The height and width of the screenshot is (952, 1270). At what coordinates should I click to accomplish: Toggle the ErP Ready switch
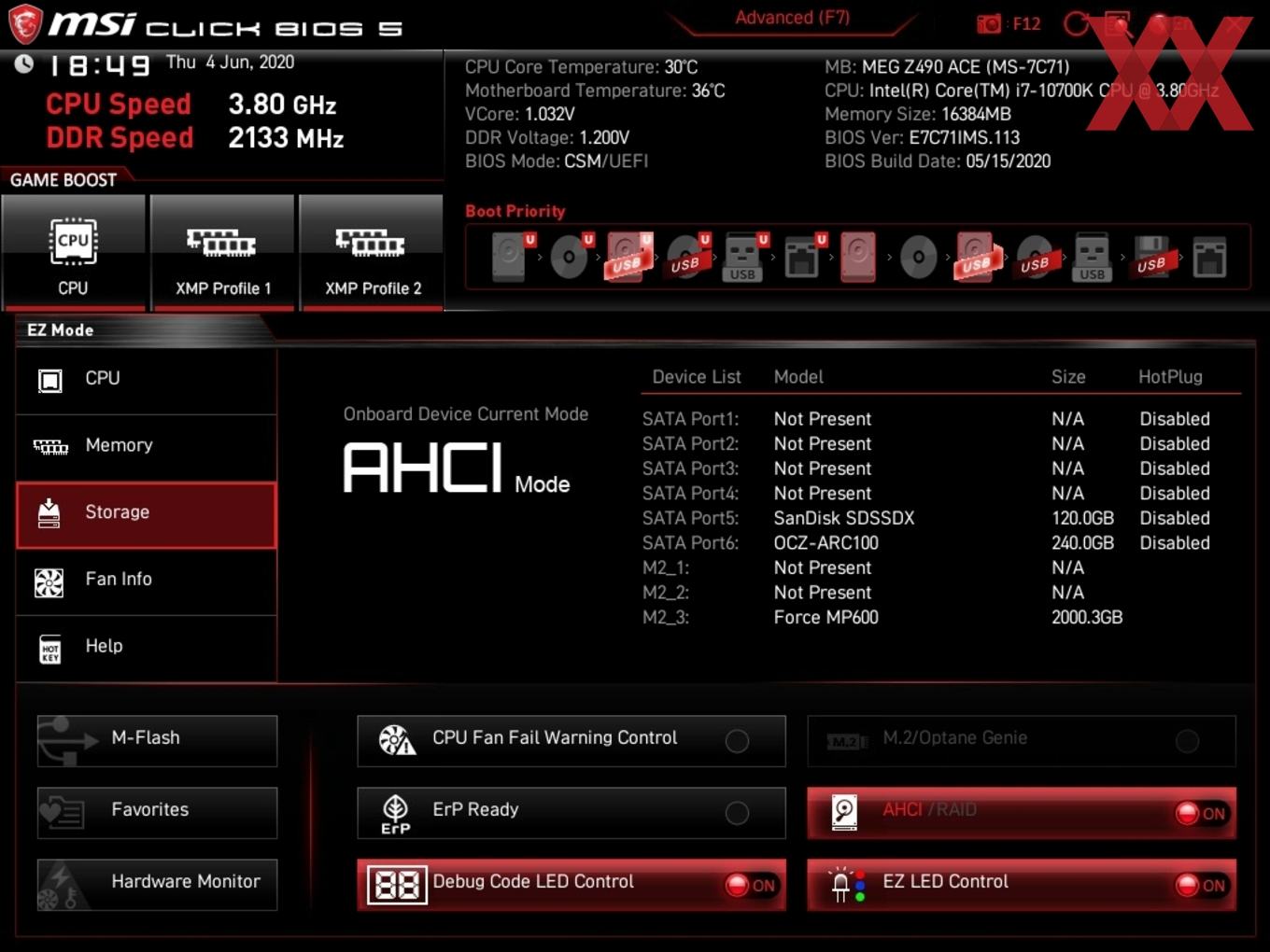(x=737, y=813)
